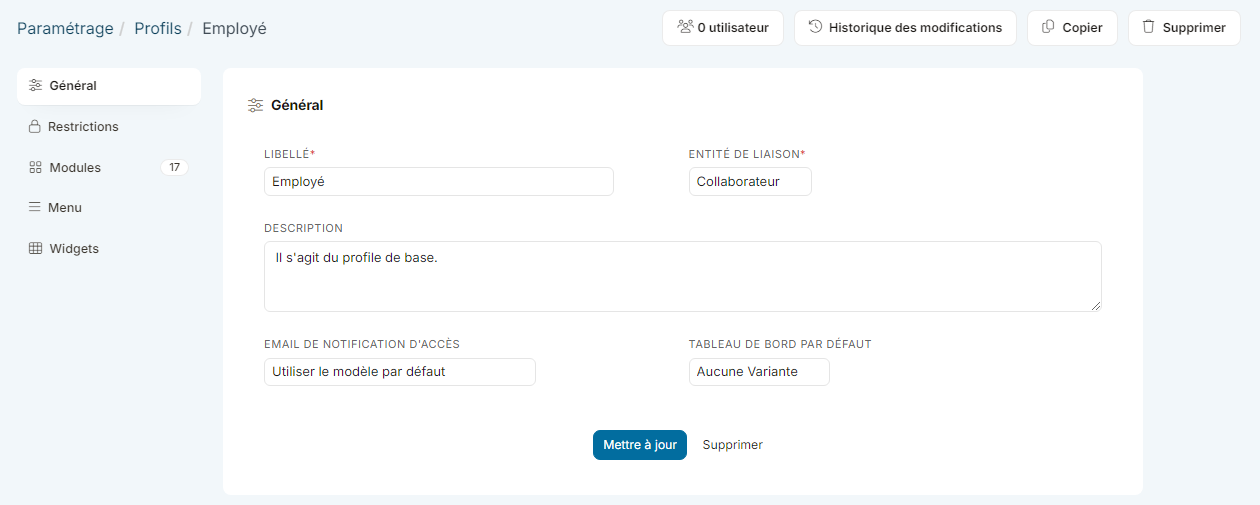
Task: Open the '0 utilisateur' button
Action: (723, 28)
